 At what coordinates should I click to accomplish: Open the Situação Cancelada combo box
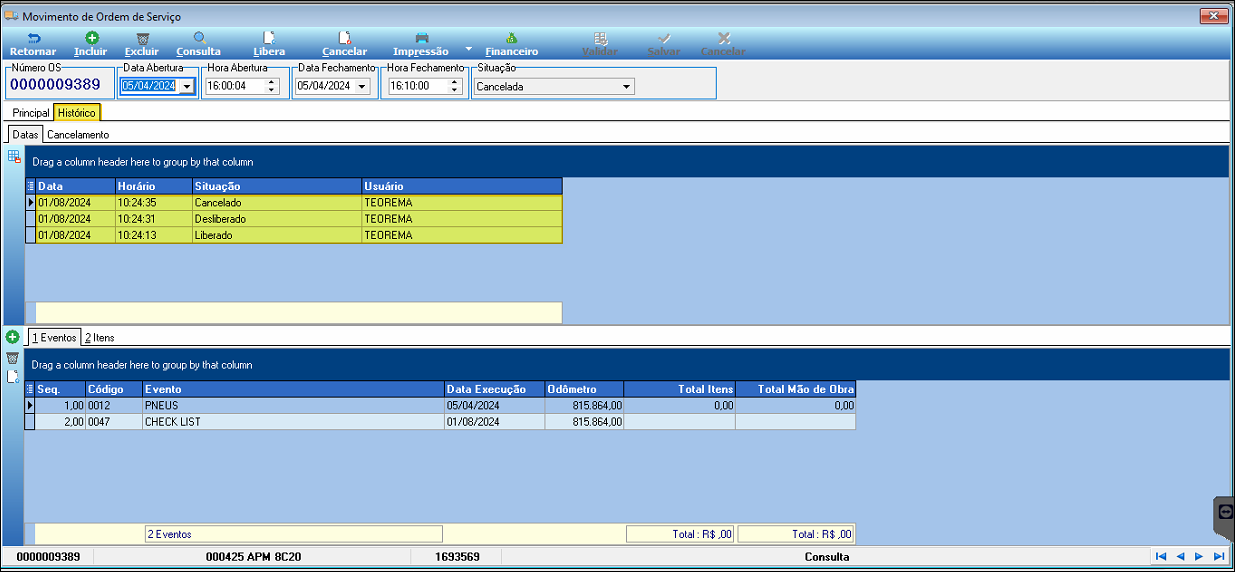tap(554, 86)
